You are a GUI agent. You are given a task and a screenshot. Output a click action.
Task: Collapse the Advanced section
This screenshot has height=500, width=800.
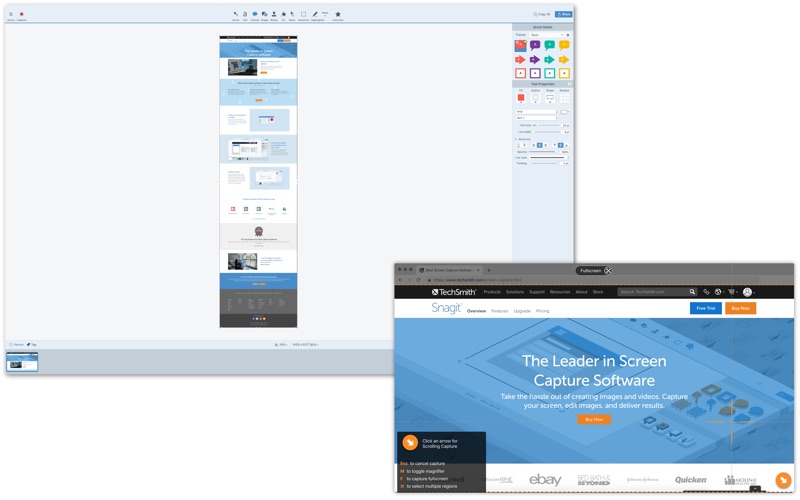pyautogui.click(x=515, y=139)
